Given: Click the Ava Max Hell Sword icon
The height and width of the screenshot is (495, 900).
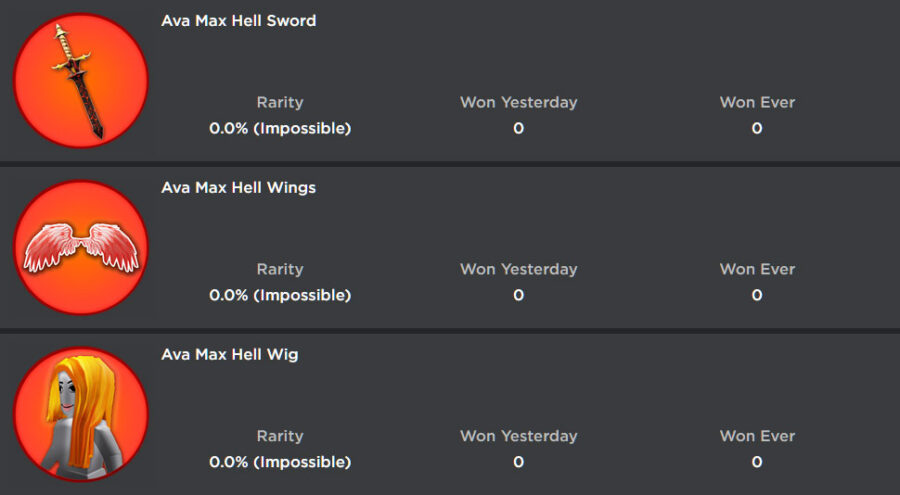Looking at the screenshot, I should [x=80, y=81].
